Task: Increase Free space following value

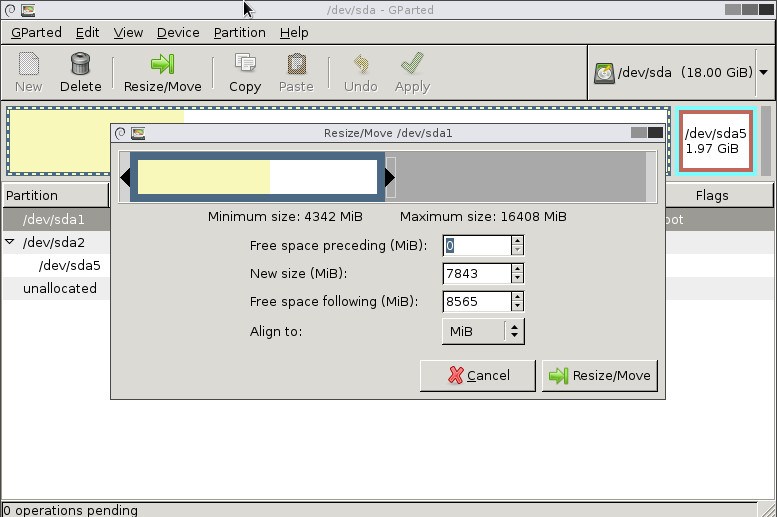Action: point(517,297)
